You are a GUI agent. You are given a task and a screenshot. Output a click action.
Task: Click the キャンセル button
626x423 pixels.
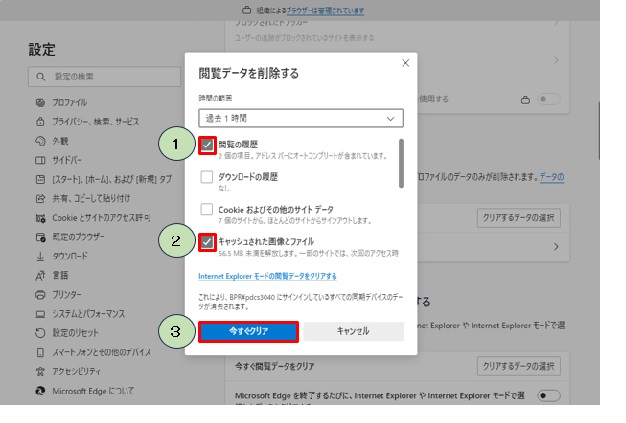click(x=353, y=332)
